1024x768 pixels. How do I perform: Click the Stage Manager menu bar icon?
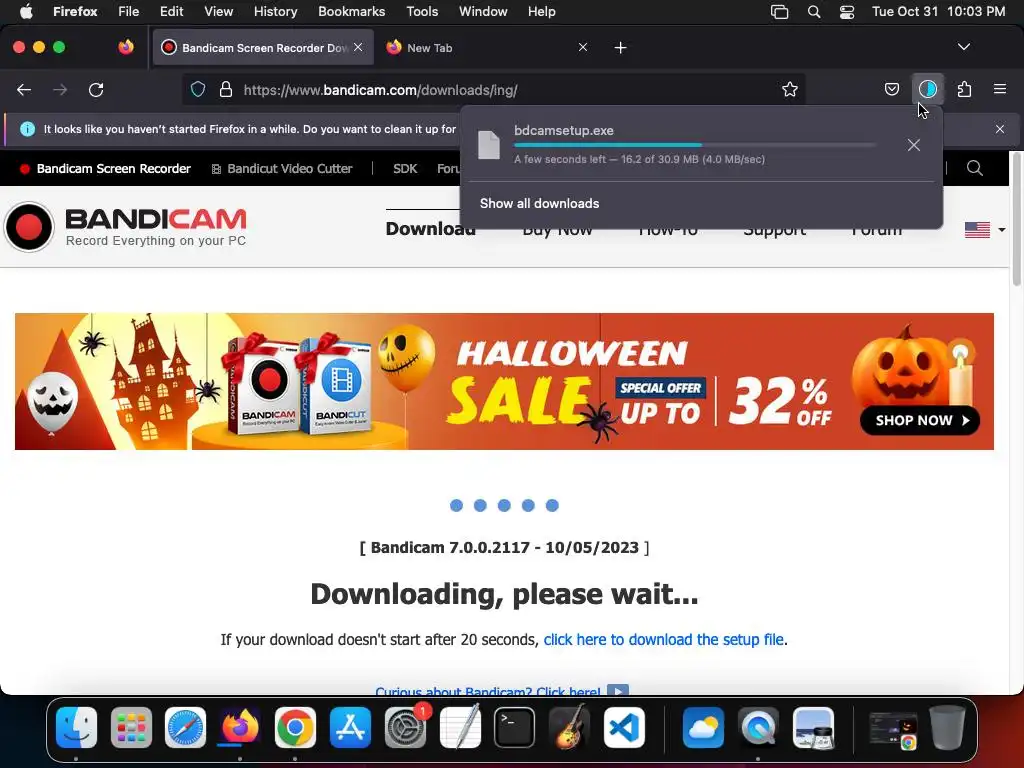(x=780, y=12)
